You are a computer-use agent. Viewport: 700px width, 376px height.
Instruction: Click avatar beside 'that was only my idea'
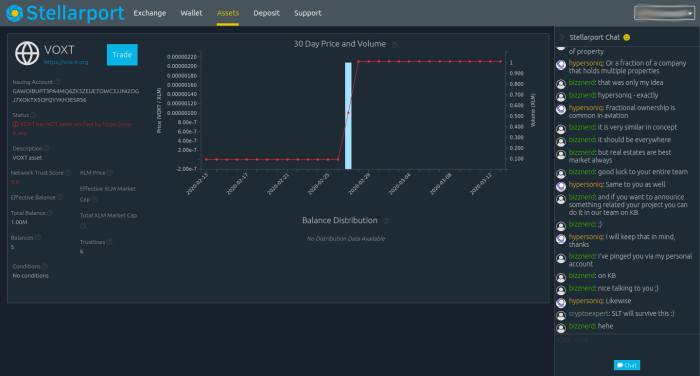tap(561, 84)
